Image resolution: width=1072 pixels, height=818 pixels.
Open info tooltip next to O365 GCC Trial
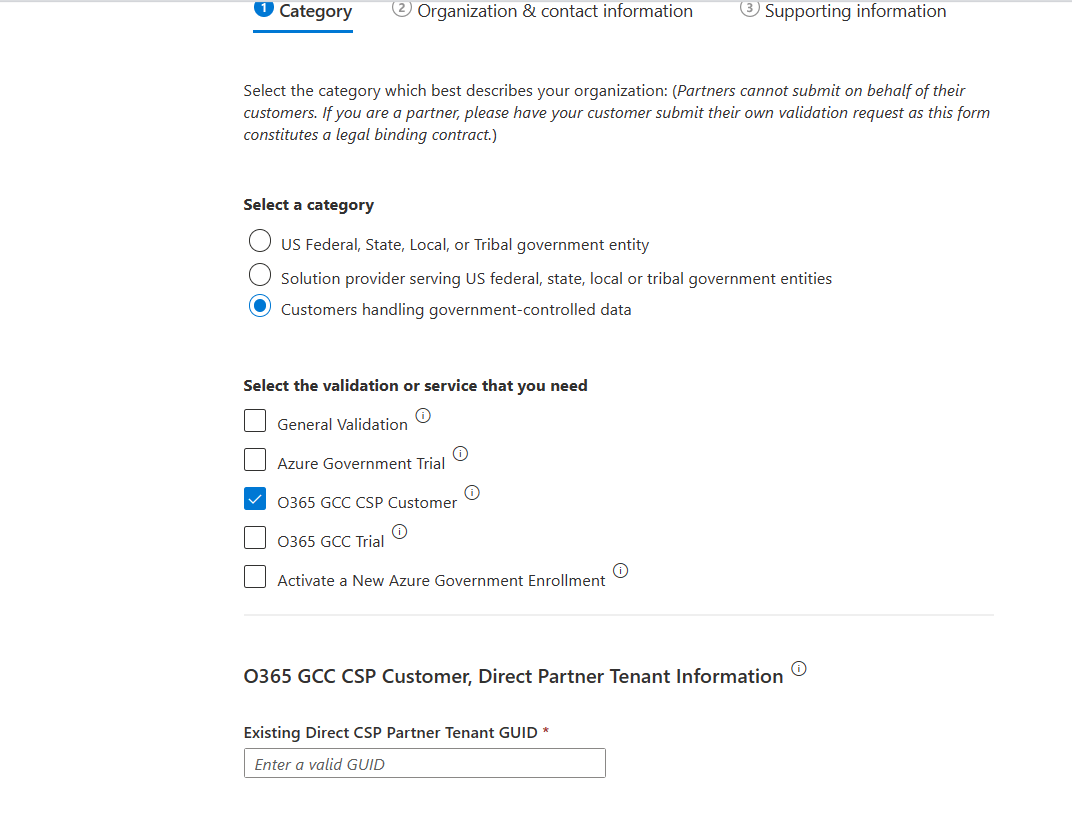(x=399, y=531)
